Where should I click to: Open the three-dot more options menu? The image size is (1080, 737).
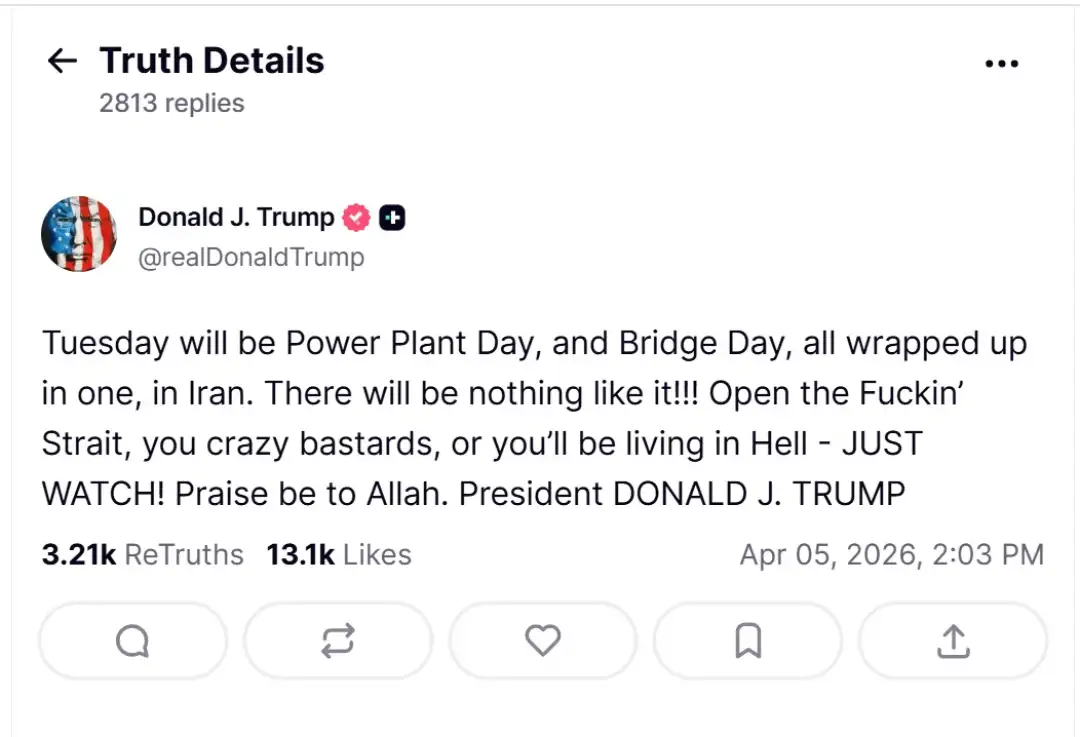[1001, 63]
